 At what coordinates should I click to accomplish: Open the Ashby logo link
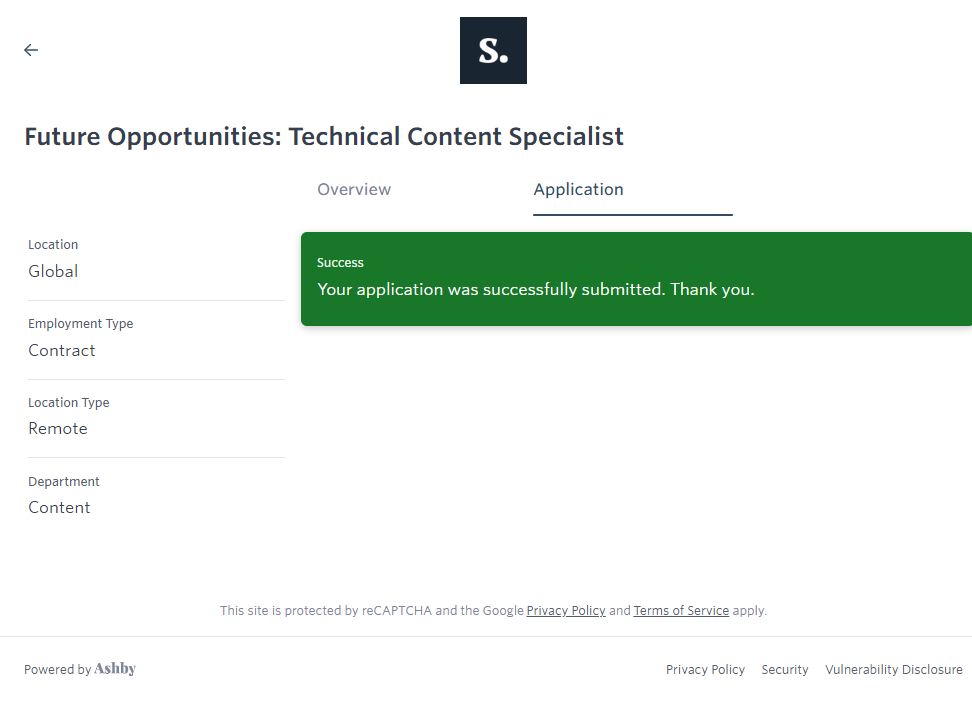115,669
